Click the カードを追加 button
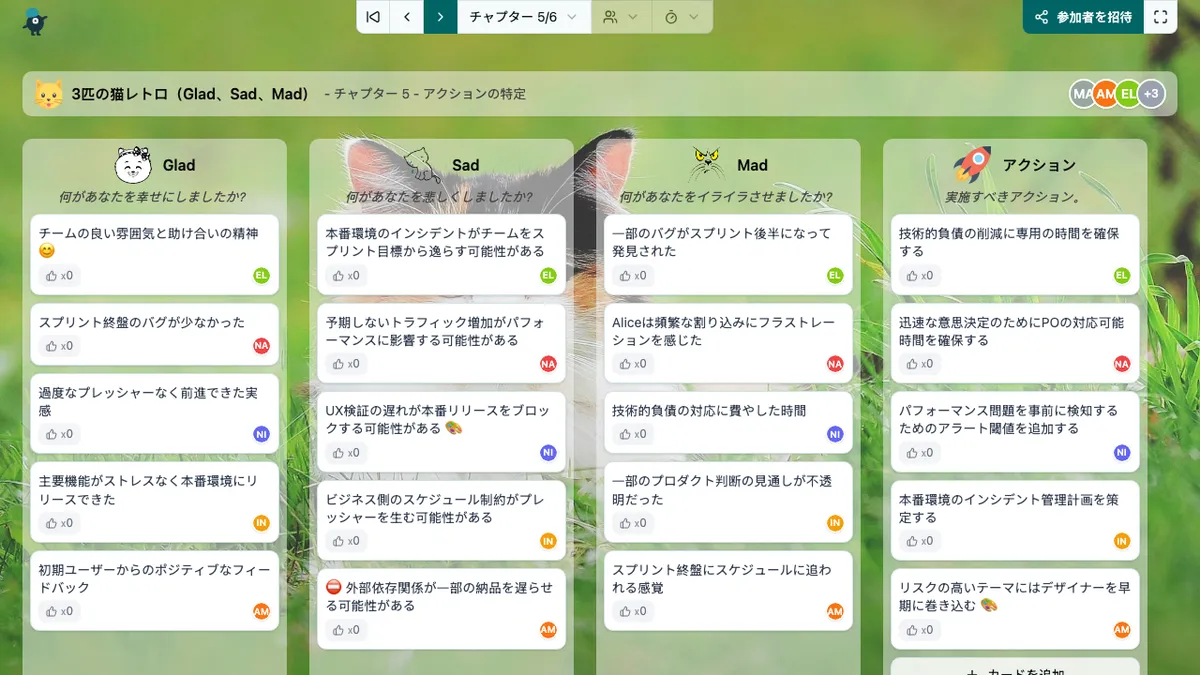This screenshot has width=1200, height=675. pyautogui.click(x=1014, y=668)
